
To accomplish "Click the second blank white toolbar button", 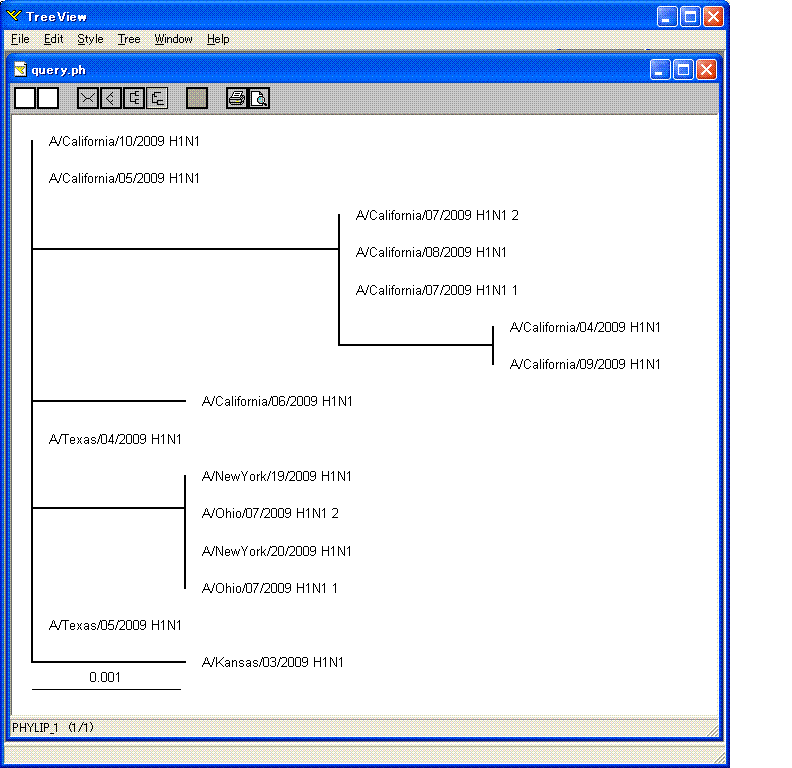I will [x=47, y=98].
